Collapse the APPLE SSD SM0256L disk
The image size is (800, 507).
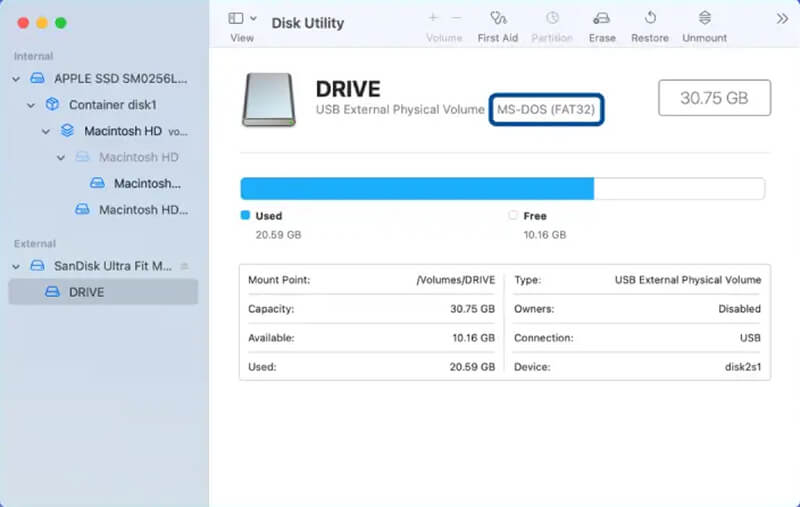click(x=16, y=79)
